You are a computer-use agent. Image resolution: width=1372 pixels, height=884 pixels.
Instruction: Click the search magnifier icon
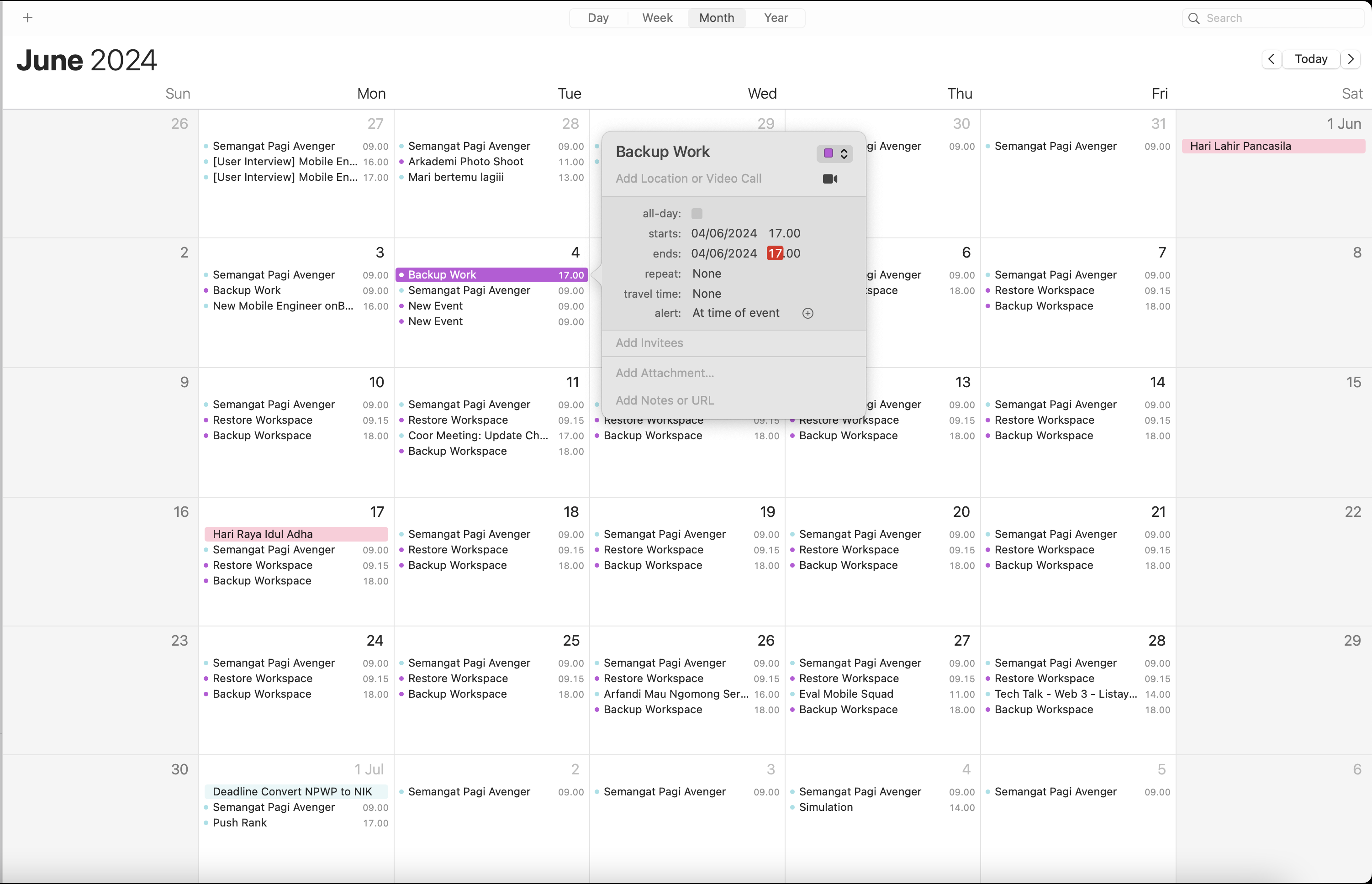click(x=1194, y=18)
